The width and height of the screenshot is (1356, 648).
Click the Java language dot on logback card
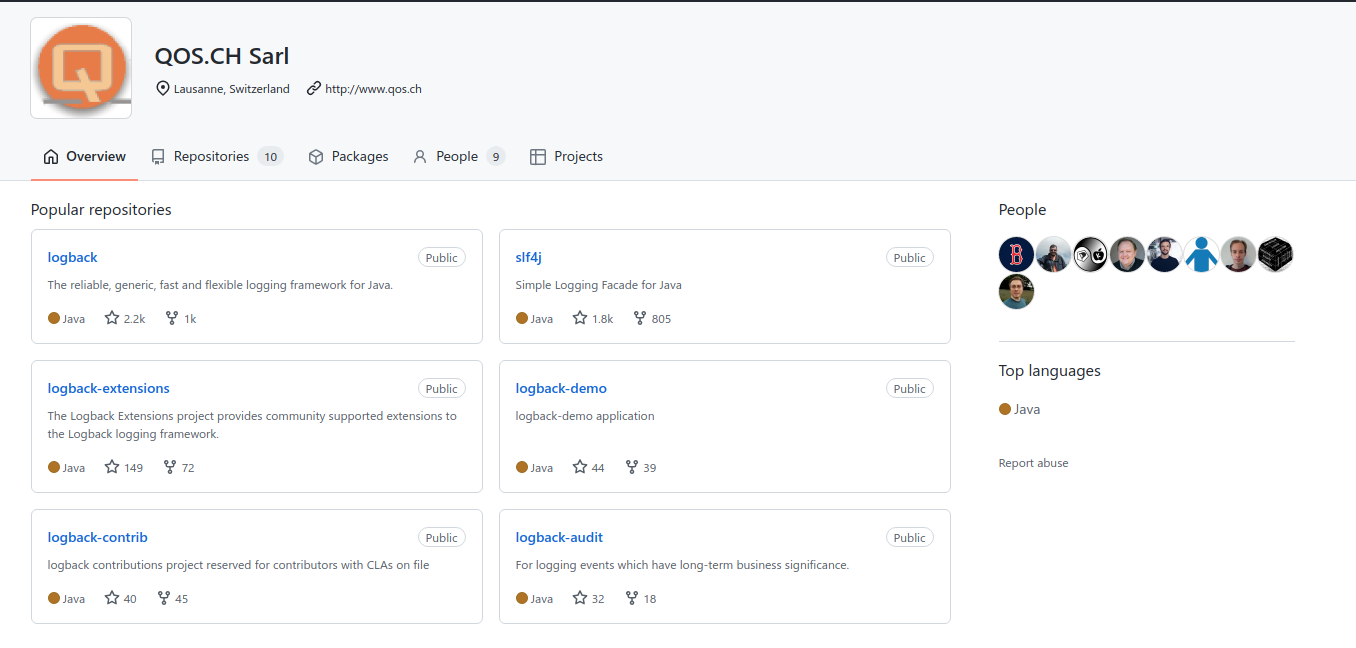tap(54, 318)
